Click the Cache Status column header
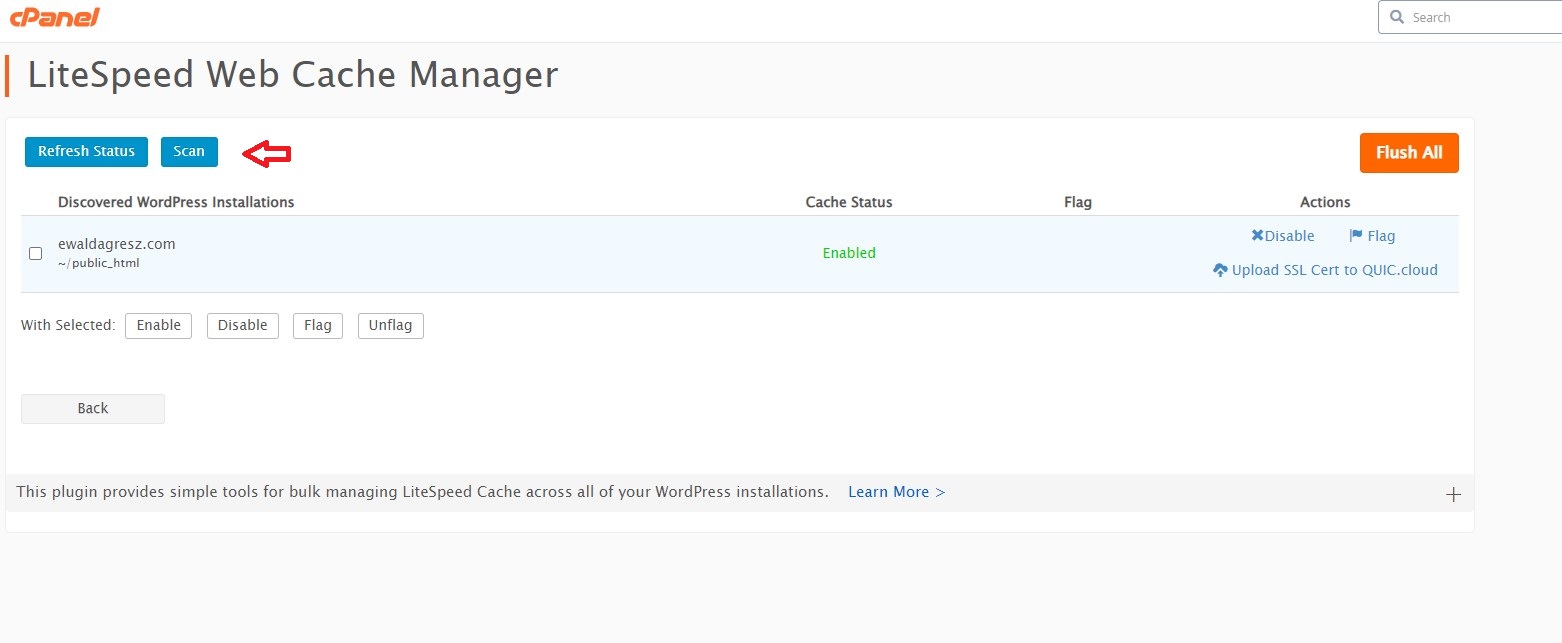The height and width of the screenshot is (643, 1562). click(849, 202)
